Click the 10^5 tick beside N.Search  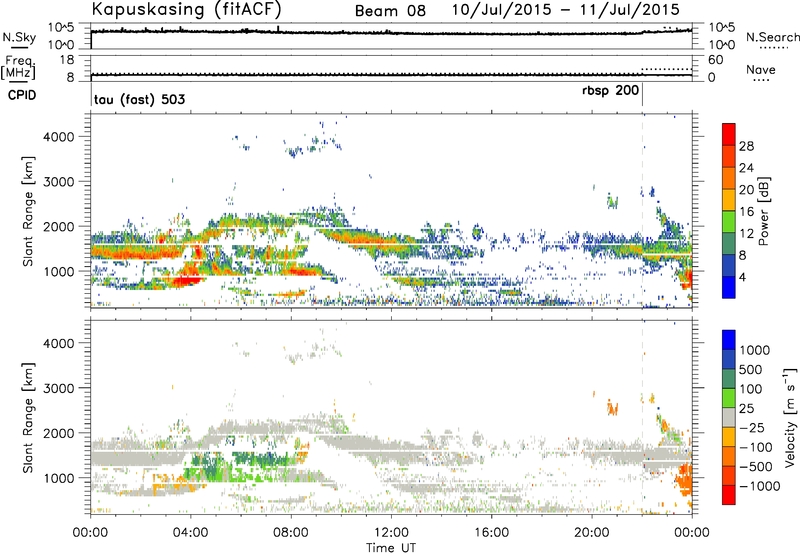point(722,28)
